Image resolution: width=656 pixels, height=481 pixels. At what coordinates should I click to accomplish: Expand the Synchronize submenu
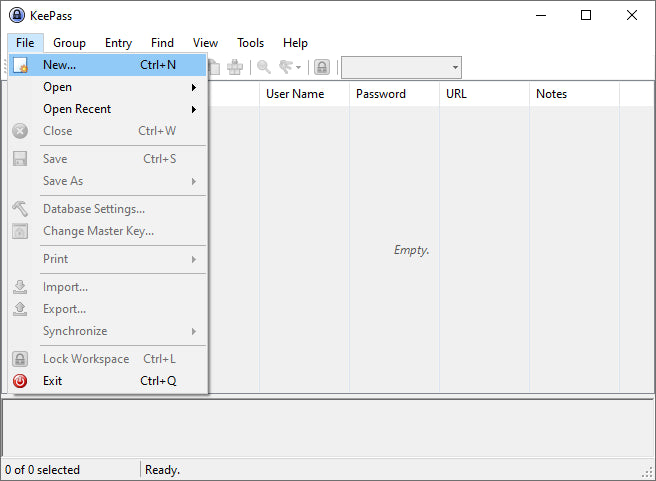click(x=108, y=331)
